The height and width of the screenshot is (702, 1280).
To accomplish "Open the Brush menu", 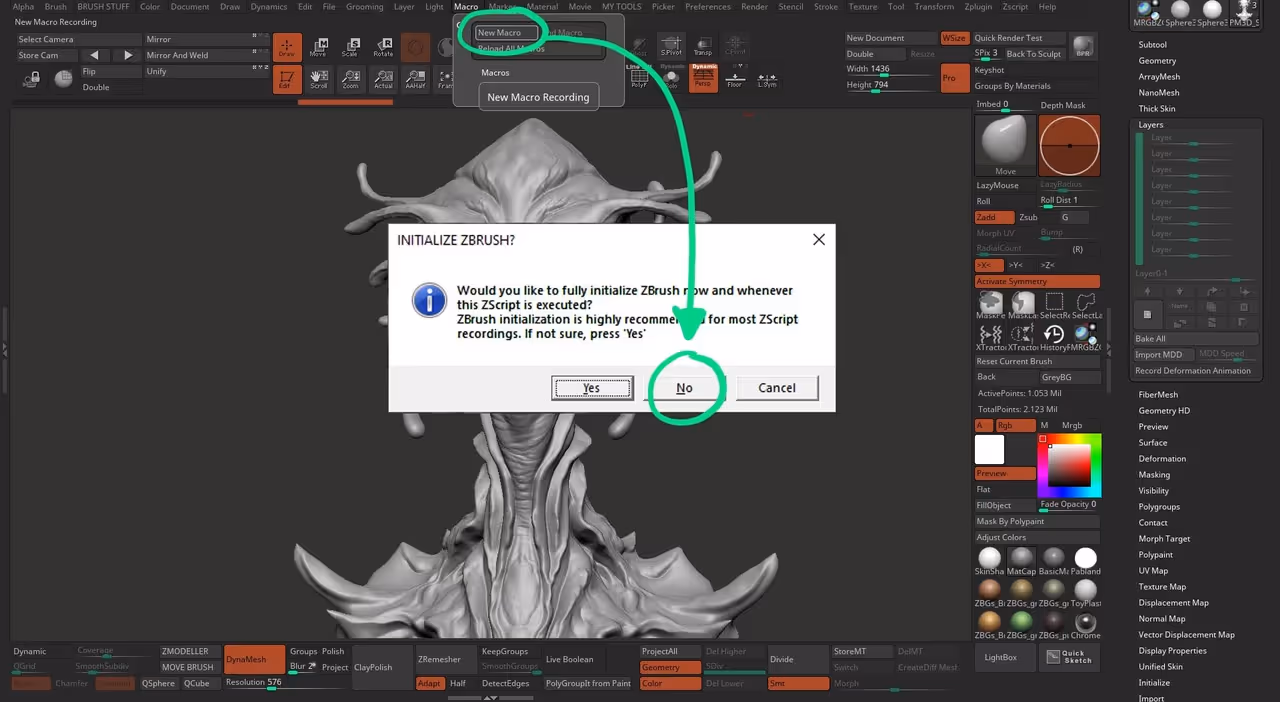I will tap(55, 7).
